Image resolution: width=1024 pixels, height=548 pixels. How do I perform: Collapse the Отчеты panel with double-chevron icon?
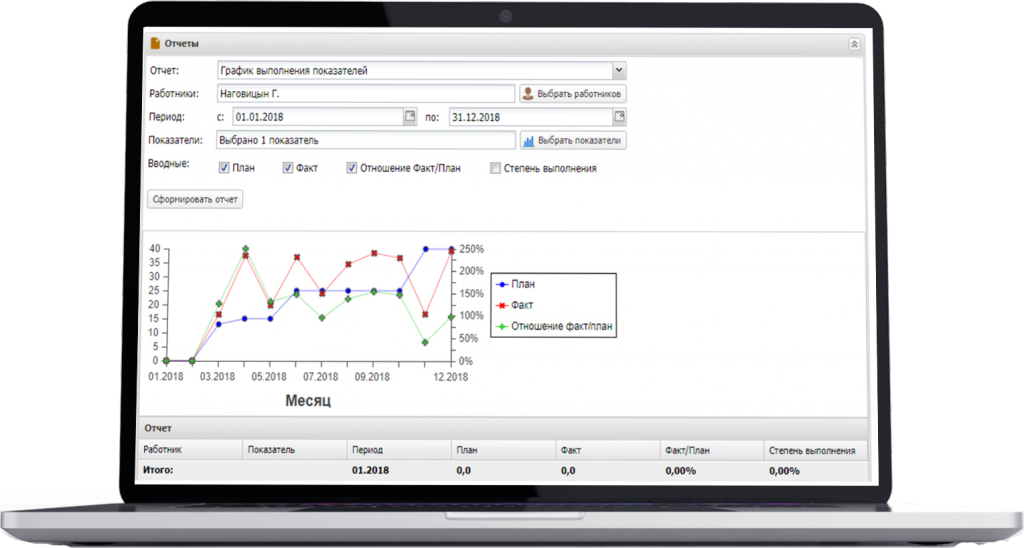pyautogui.click(x=854, y=44)
